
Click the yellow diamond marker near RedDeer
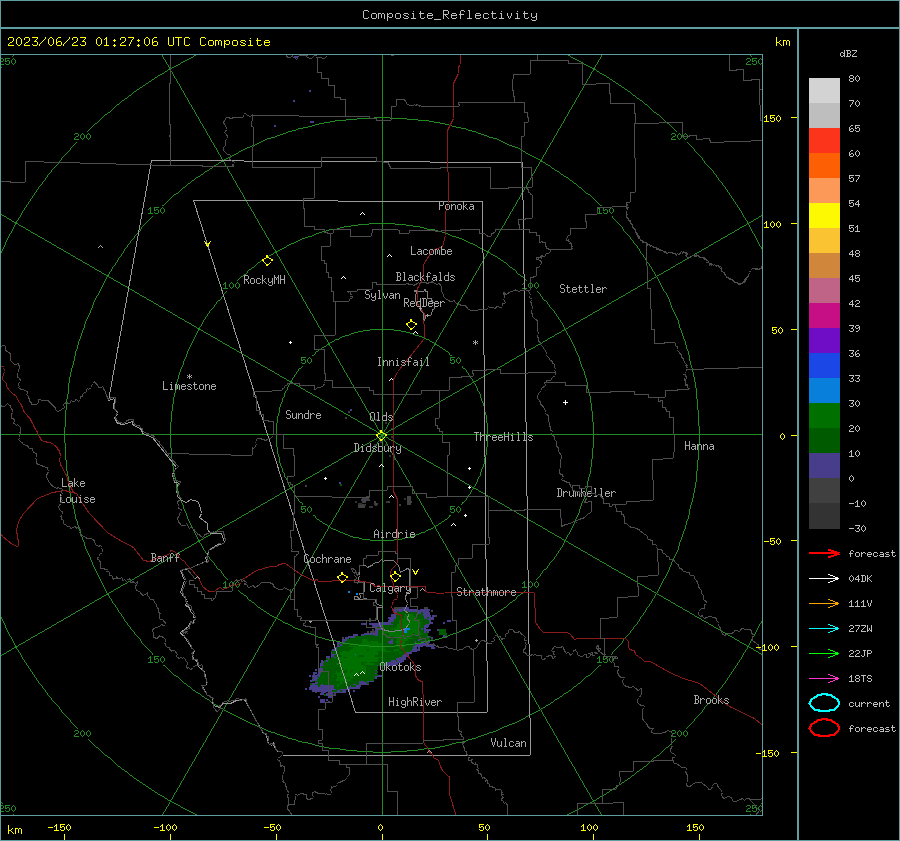411,325
